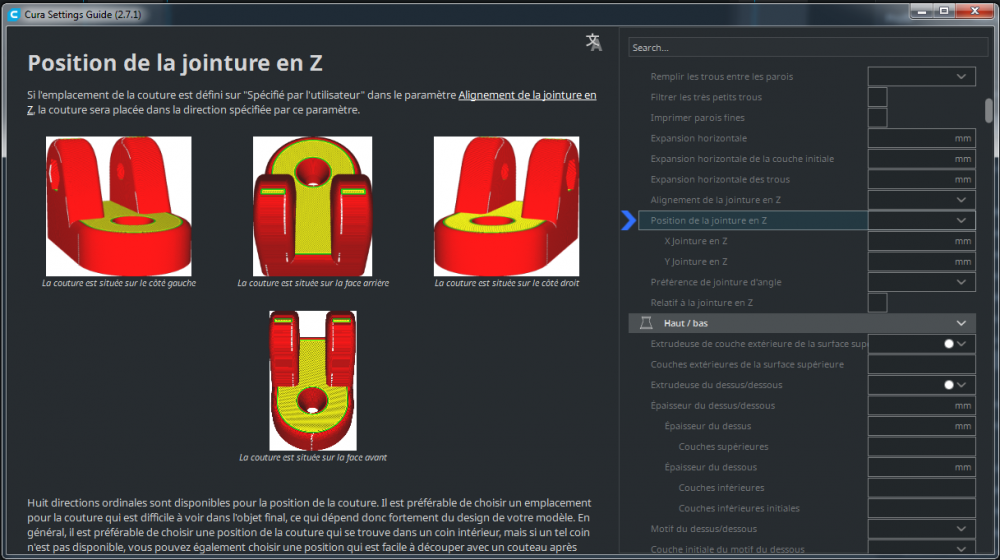This screenshot has height=560, width=1000.
Task: Enable Imprimer parois fines checkbox
Action: pyautogui.click(x=878, y=117)
